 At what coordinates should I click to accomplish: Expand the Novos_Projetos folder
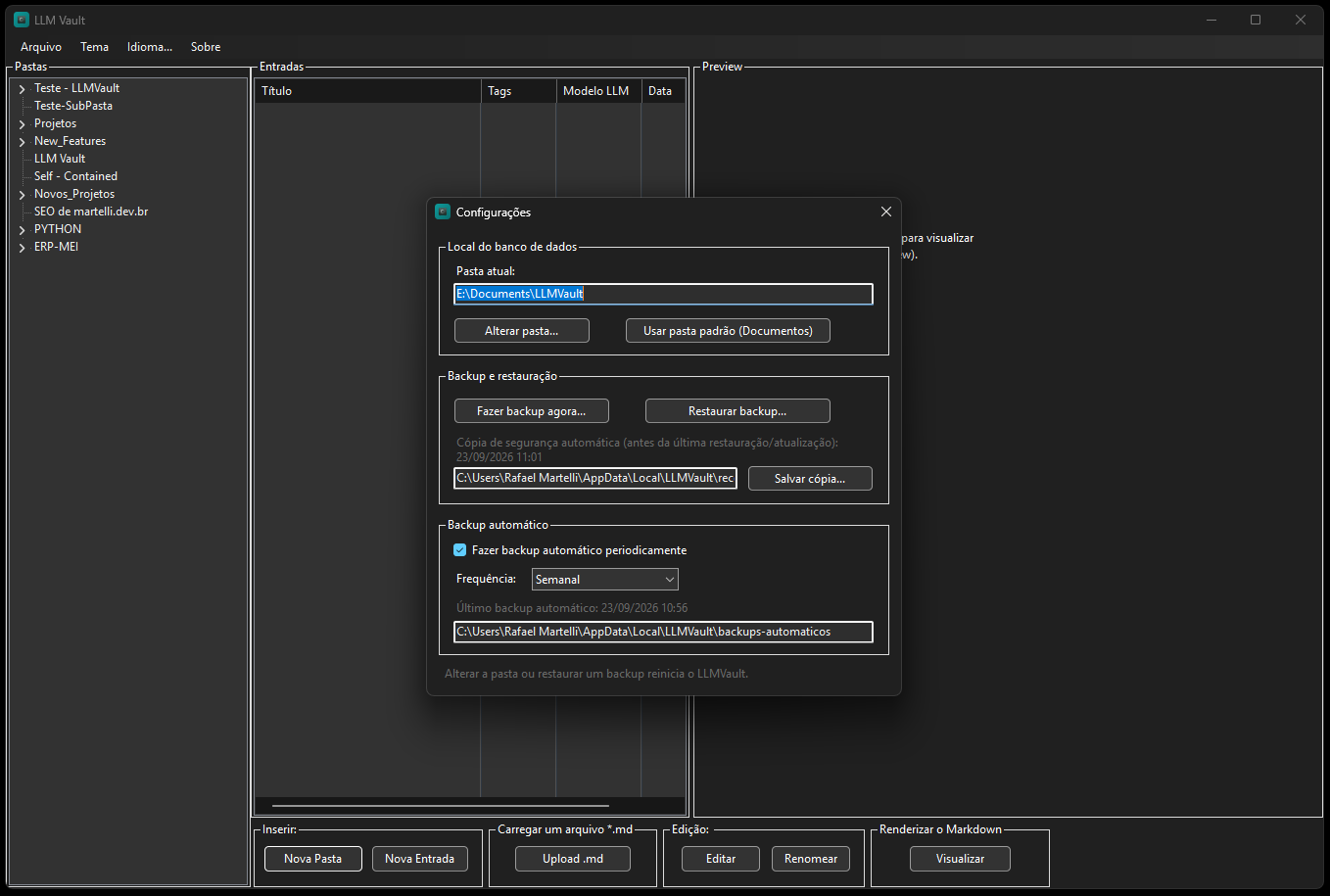pos(22,195)
